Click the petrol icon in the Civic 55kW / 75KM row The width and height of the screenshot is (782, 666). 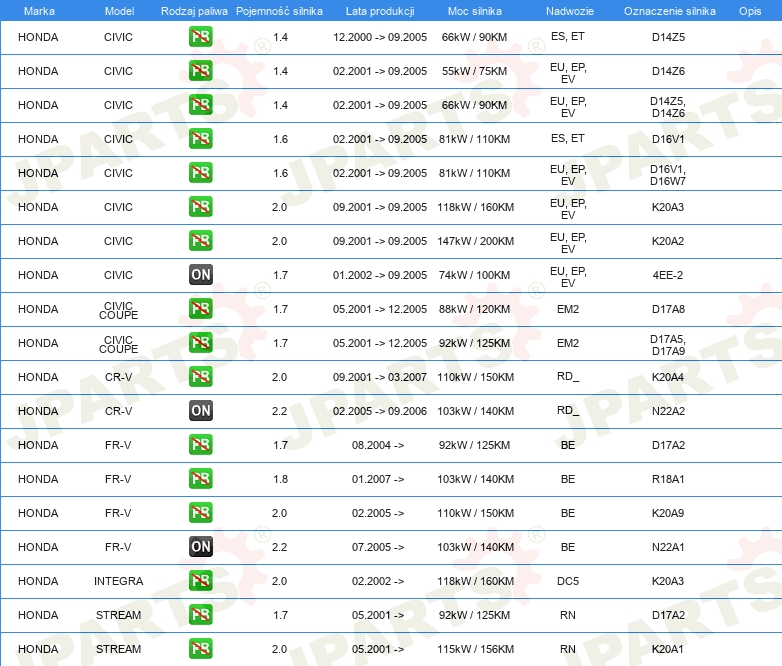(200, 71)
